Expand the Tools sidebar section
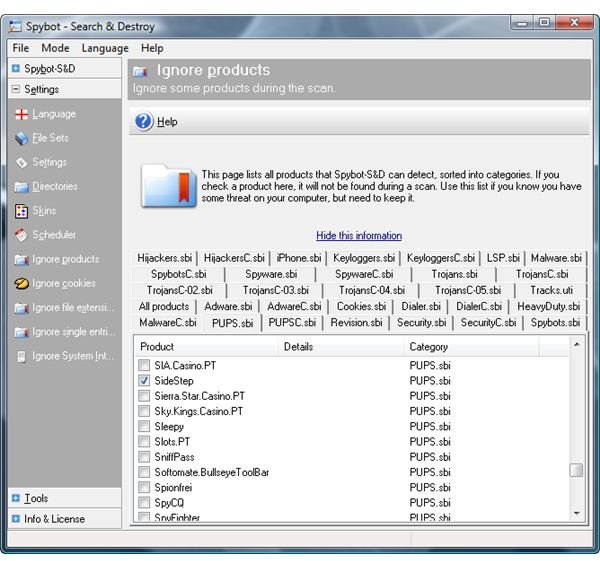 pos(16,498)
